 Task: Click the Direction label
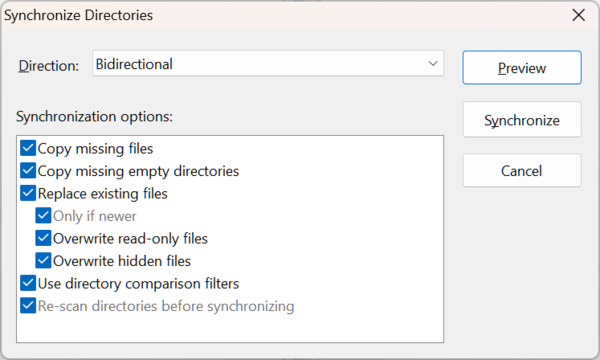[49, 66]
